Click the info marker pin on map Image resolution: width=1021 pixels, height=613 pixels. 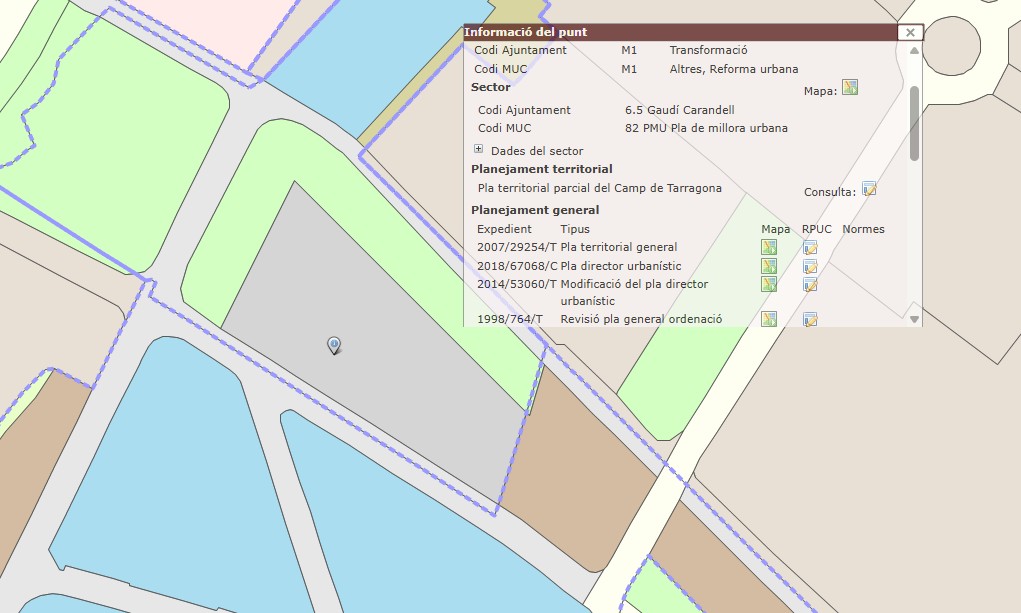click(x=334, y=345)
